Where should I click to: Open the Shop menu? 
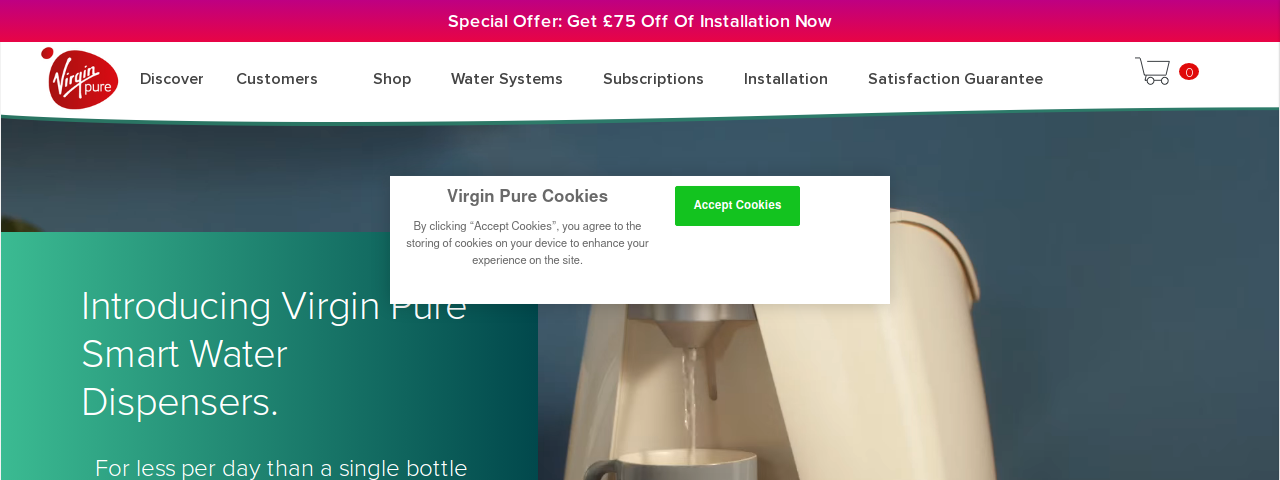click(392, 79)
